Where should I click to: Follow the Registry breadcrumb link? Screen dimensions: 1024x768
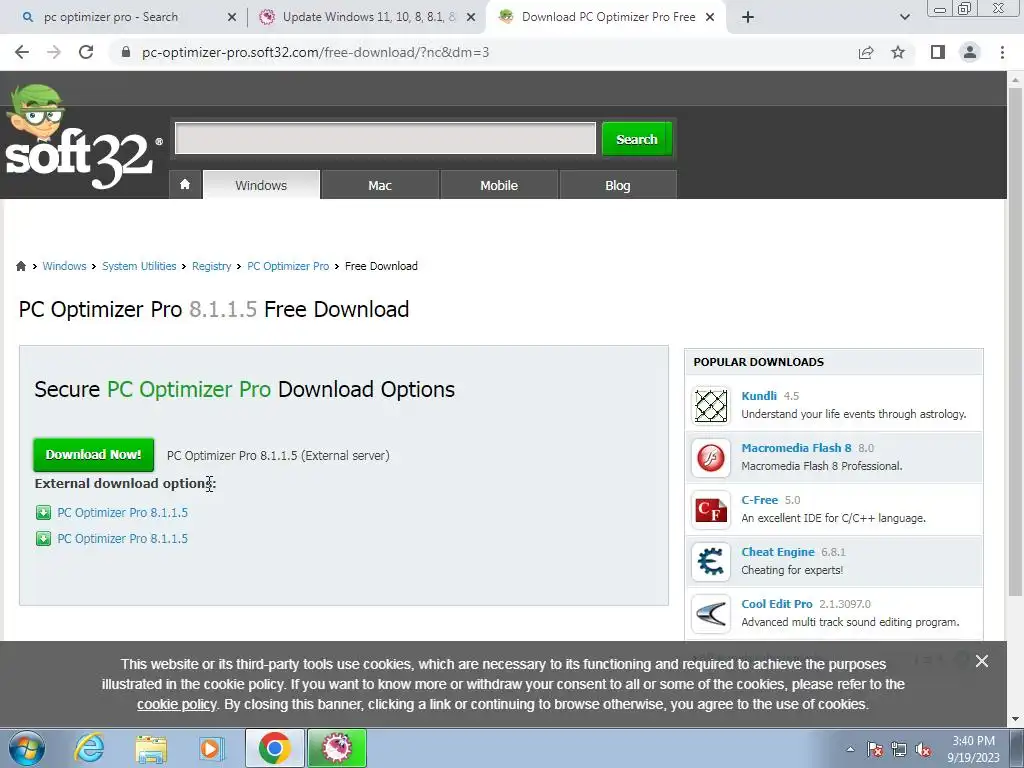(212, 266)
